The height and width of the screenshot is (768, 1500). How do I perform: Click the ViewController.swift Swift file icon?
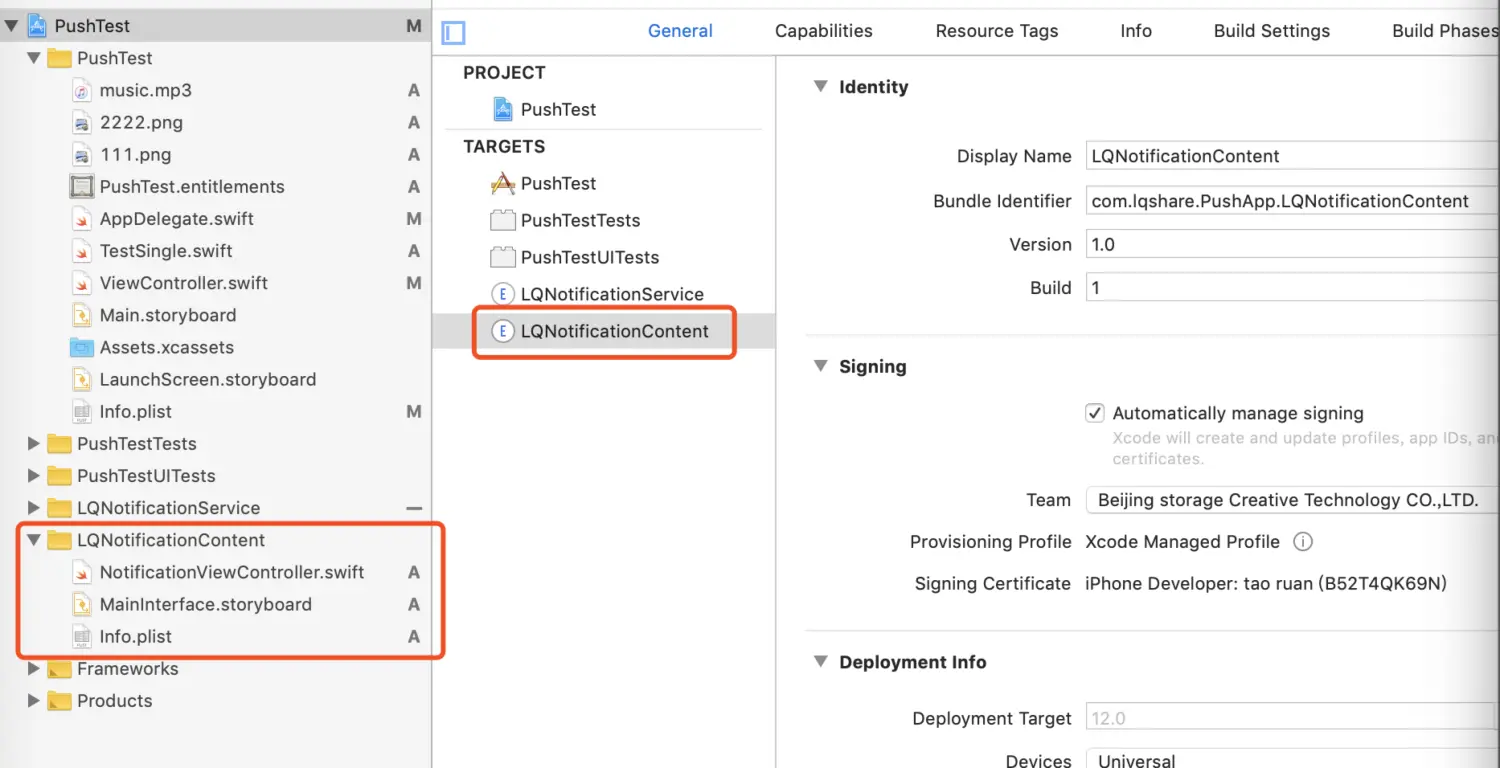82,283
